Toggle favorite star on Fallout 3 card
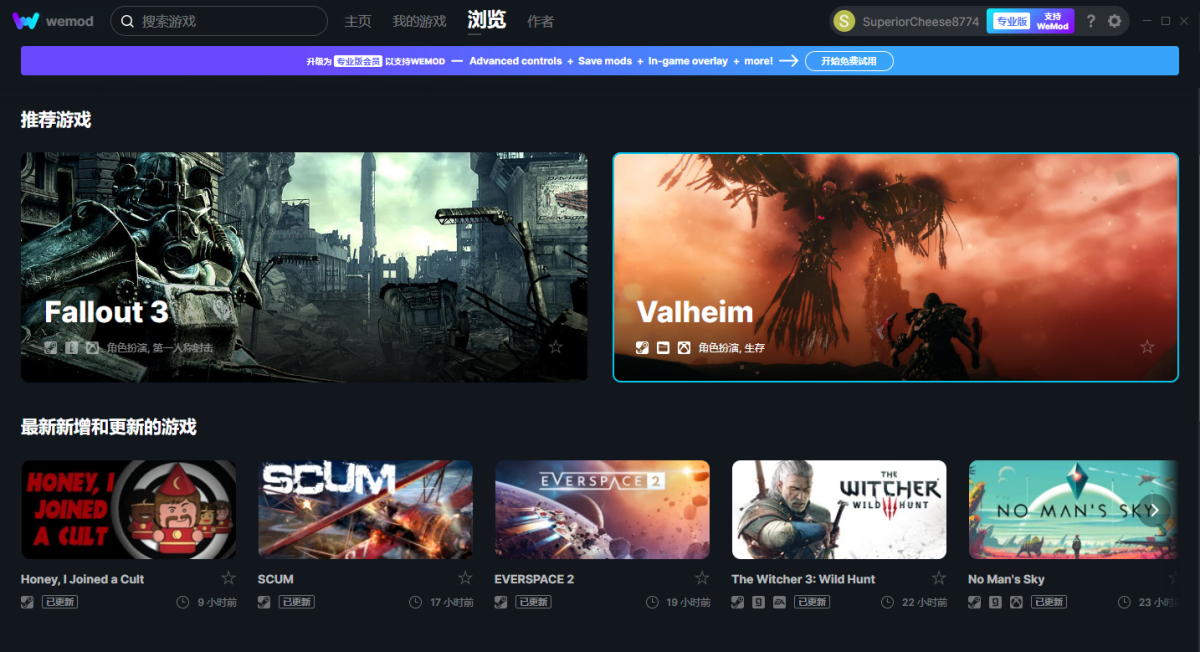This screenshot has width=1200, height=652. click(x=556, y=347)
